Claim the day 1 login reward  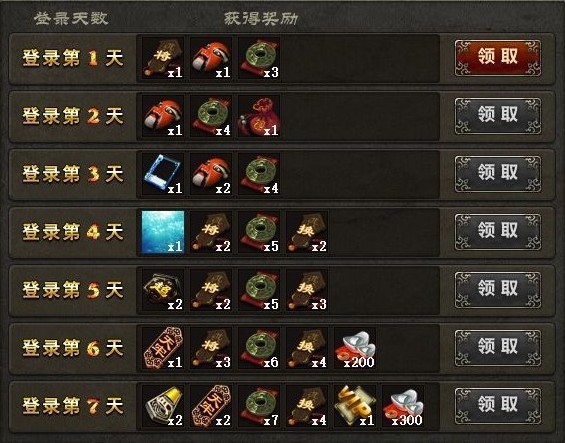[498, 58]
